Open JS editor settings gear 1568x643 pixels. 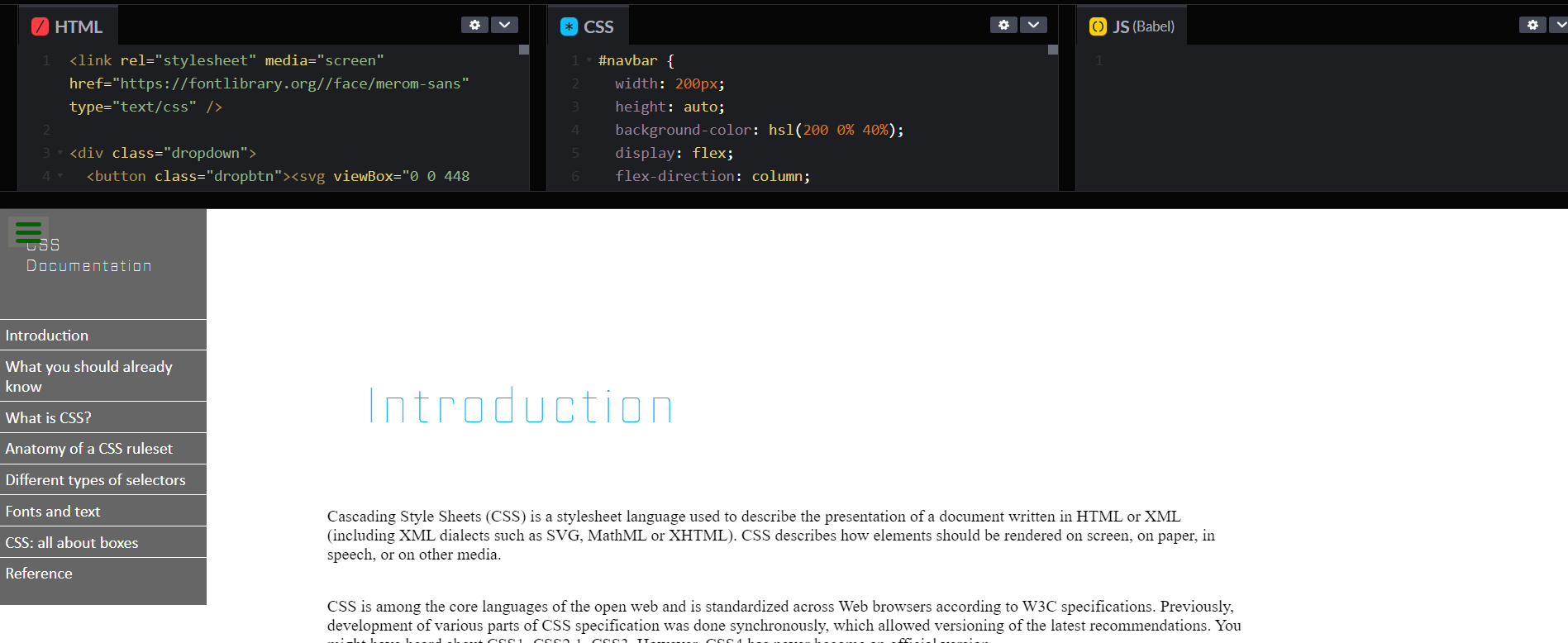coord(1532,26)
